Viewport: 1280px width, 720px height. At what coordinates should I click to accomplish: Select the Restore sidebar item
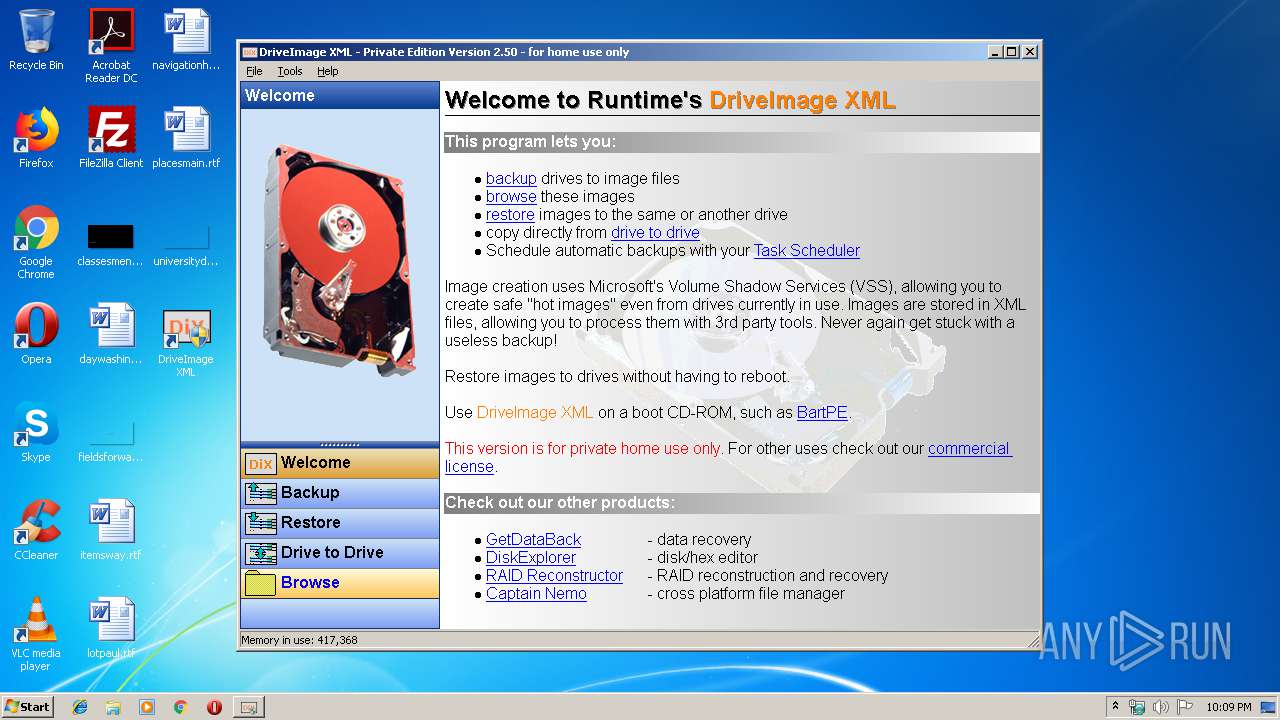tap(340, 523)
